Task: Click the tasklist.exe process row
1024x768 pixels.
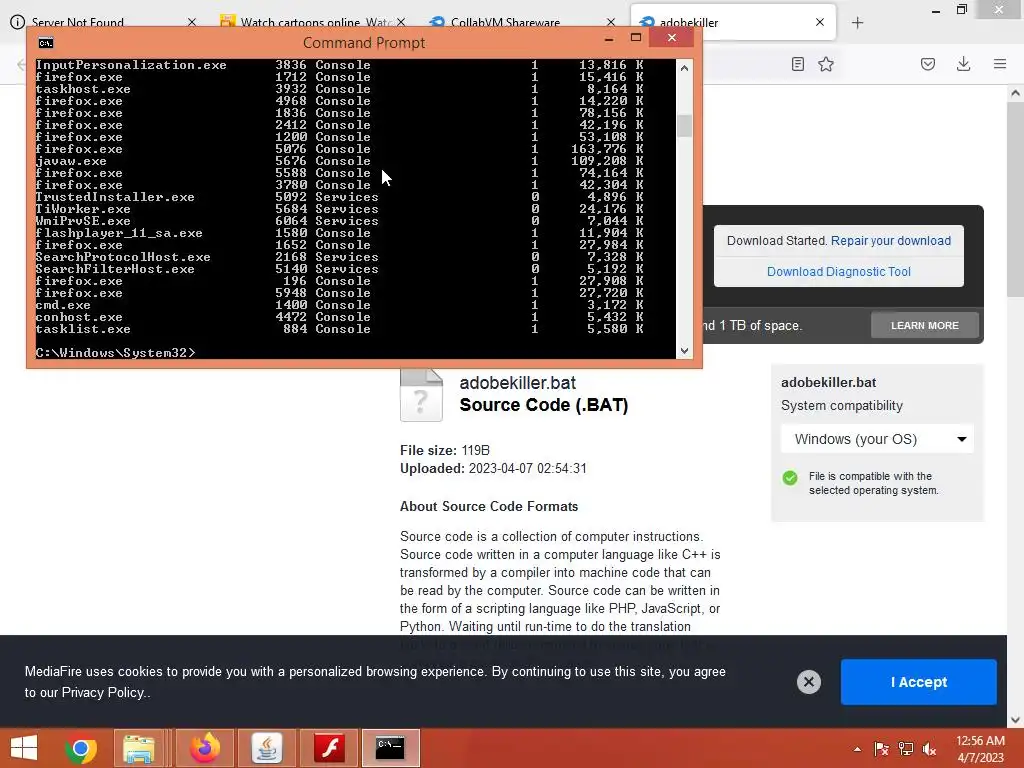Action: coord(340,328)
